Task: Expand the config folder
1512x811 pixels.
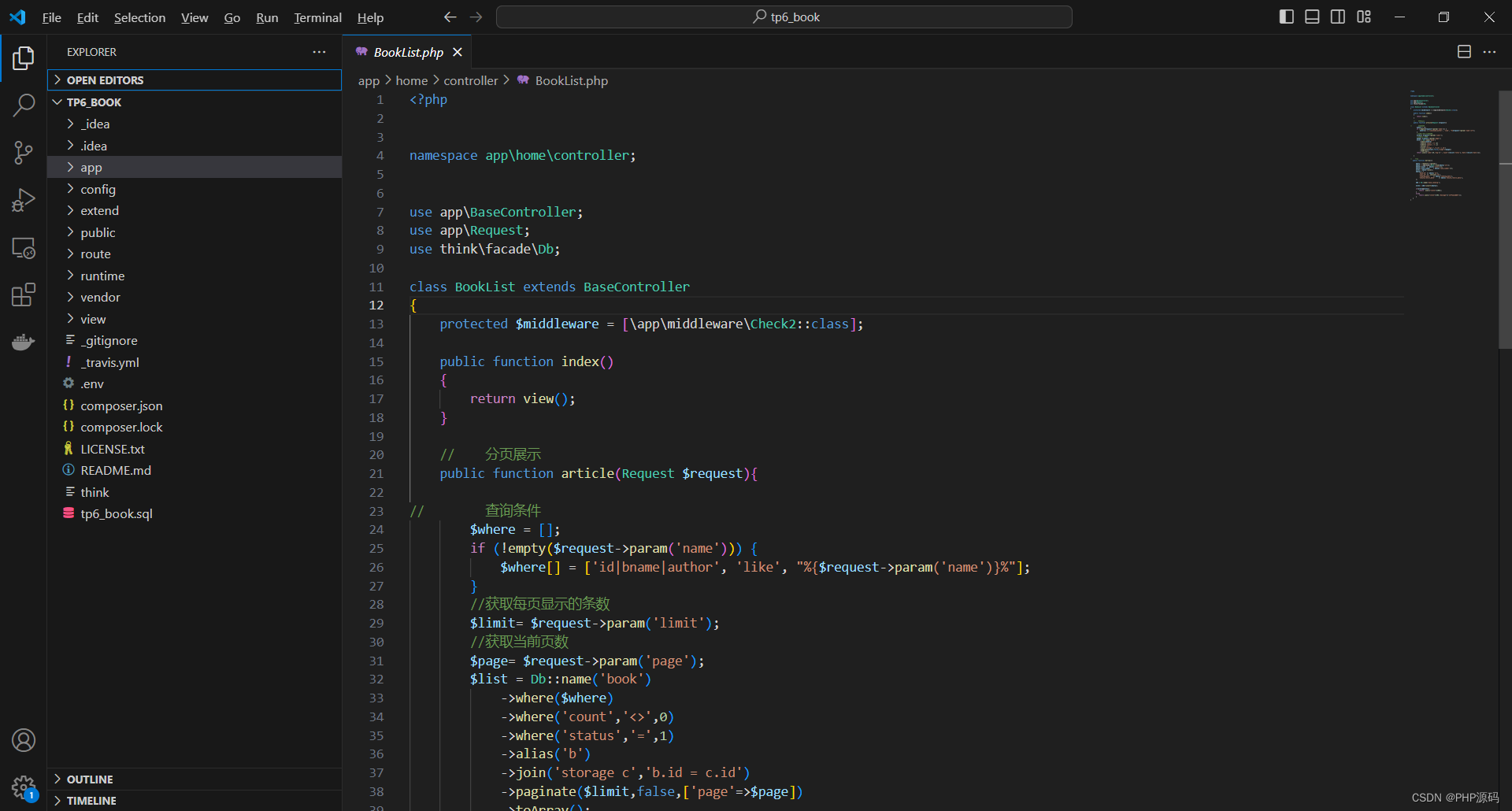Action: point(195,189)
